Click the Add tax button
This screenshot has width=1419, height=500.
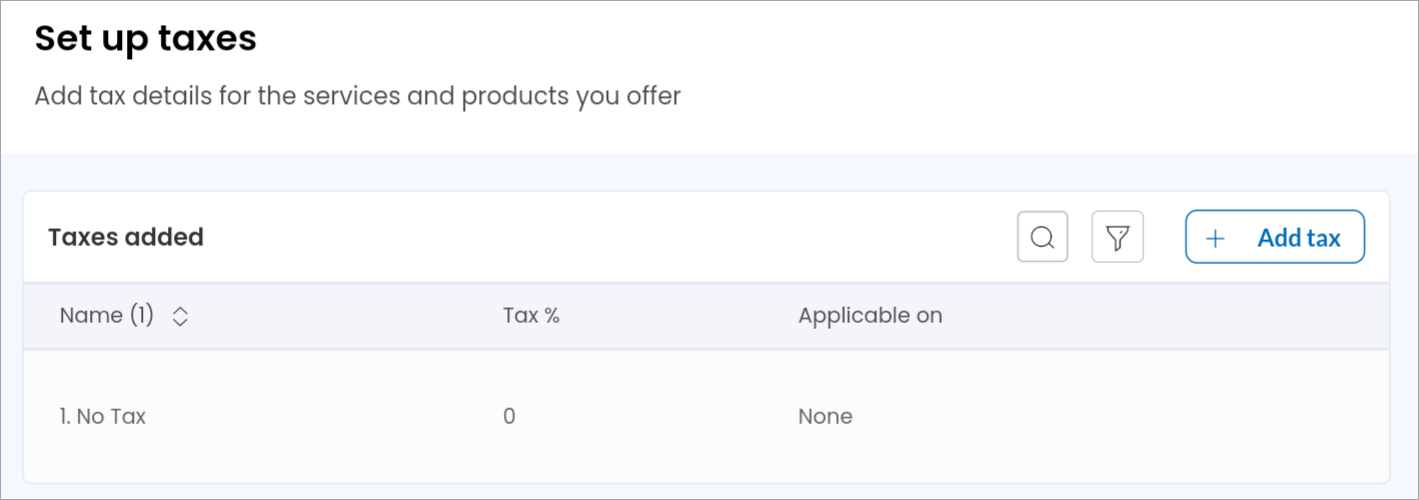1275,237
